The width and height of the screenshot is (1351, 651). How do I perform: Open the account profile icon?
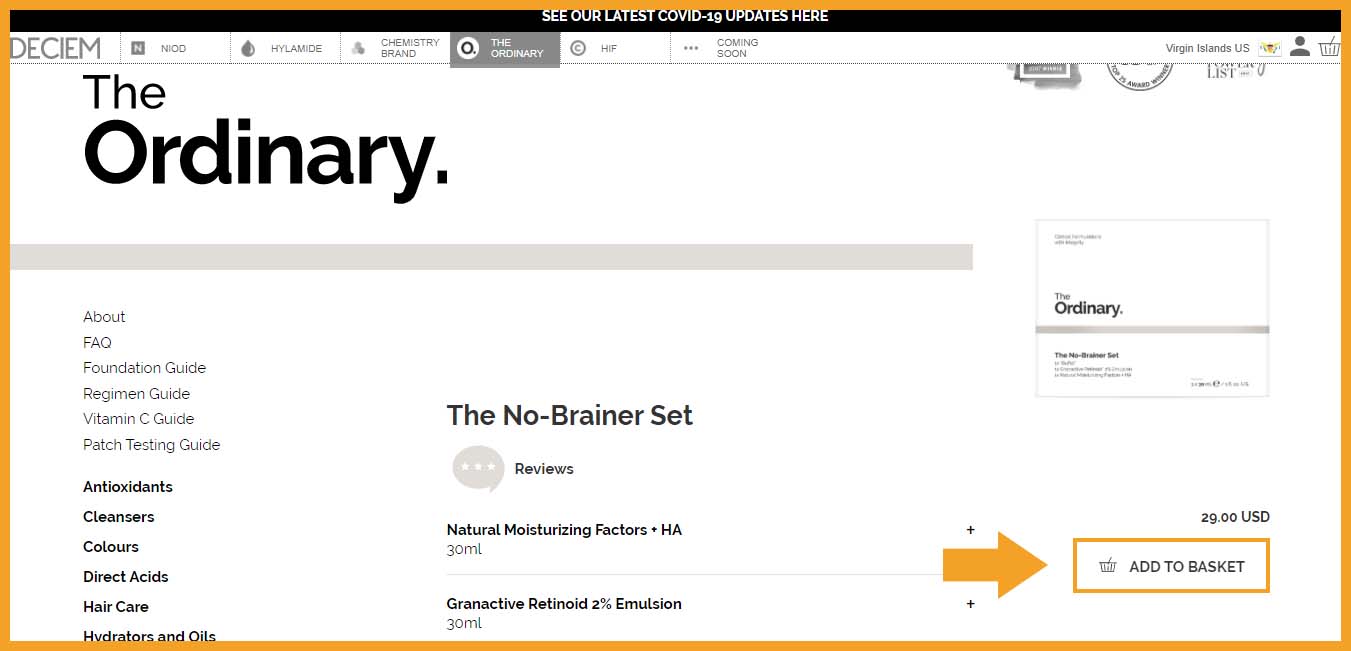click(x=1300, y=46)
